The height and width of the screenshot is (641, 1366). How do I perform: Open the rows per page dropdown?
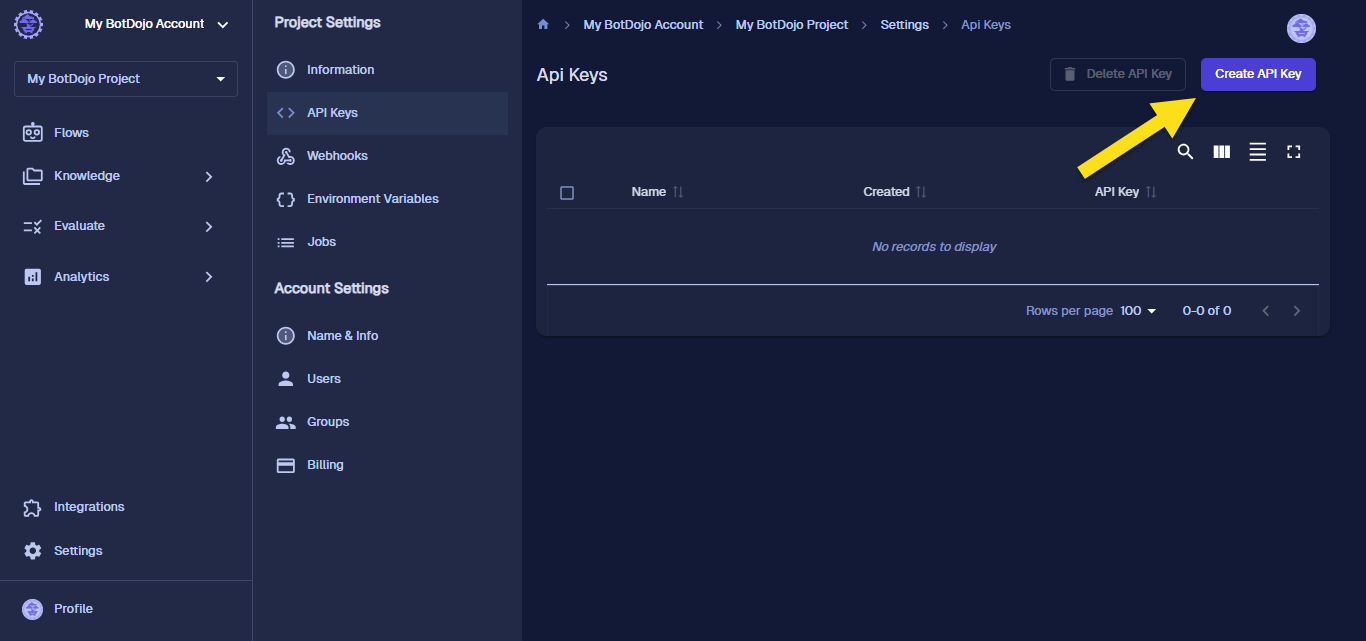click(x=1138, y=311)
